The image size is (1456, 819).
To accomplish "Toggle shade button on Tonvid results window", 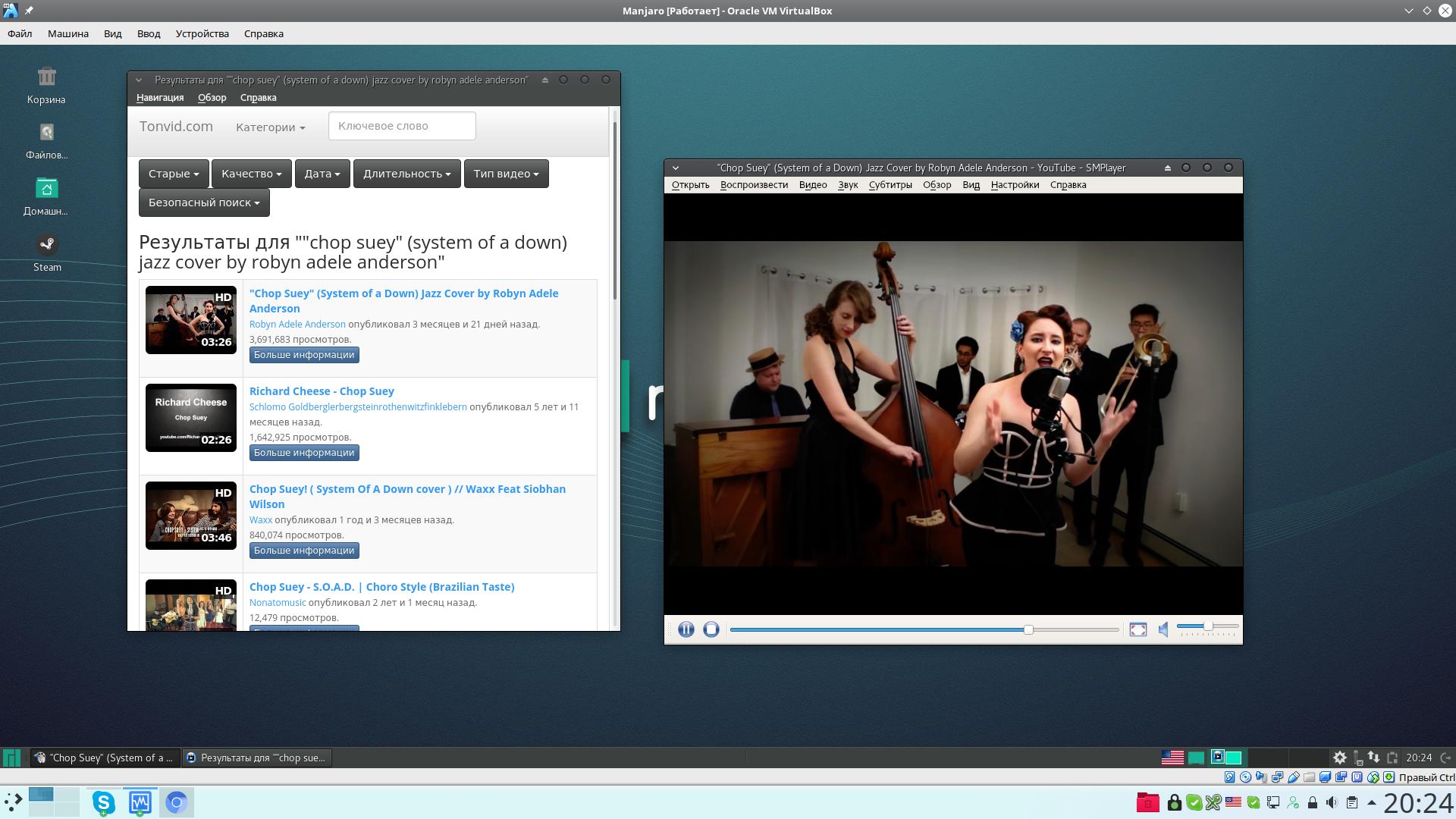I will point(545,80).
